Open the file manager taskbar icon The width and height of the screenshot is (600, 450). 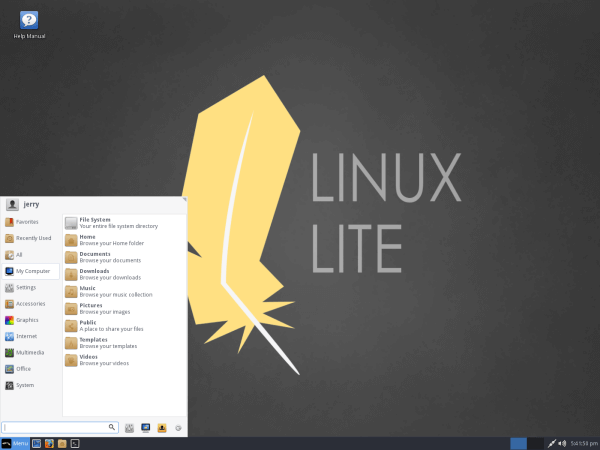click(x=62, y=443)
